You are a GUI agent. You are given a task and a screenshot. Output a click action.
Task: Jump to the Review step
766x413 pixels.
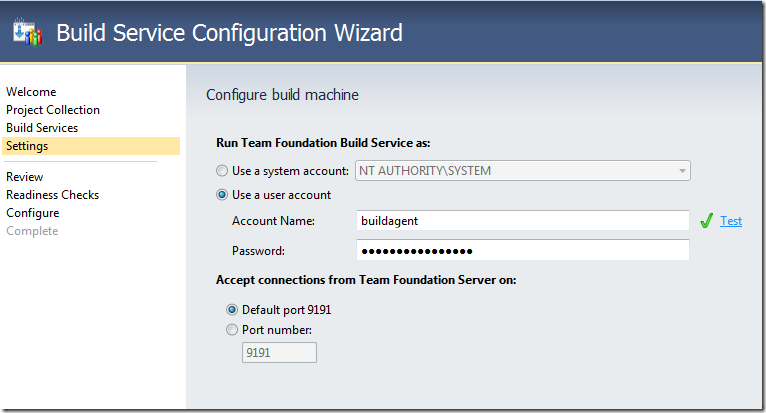click(x=25, y=177)
